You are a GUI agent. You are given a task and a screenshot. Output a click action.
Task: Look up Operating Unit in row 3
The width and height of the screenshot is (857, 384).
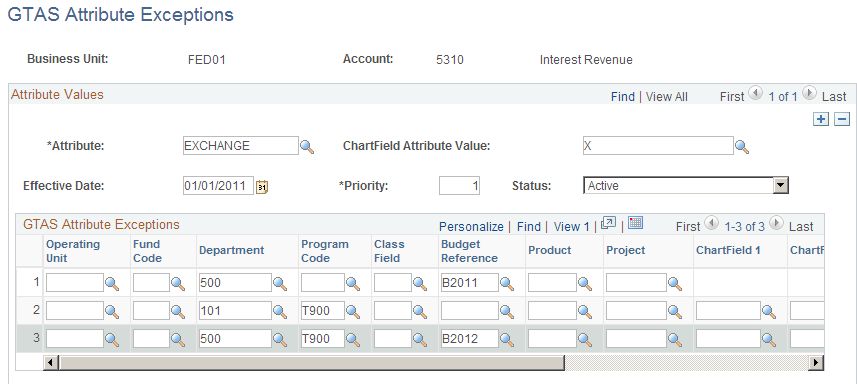(112, 339)
